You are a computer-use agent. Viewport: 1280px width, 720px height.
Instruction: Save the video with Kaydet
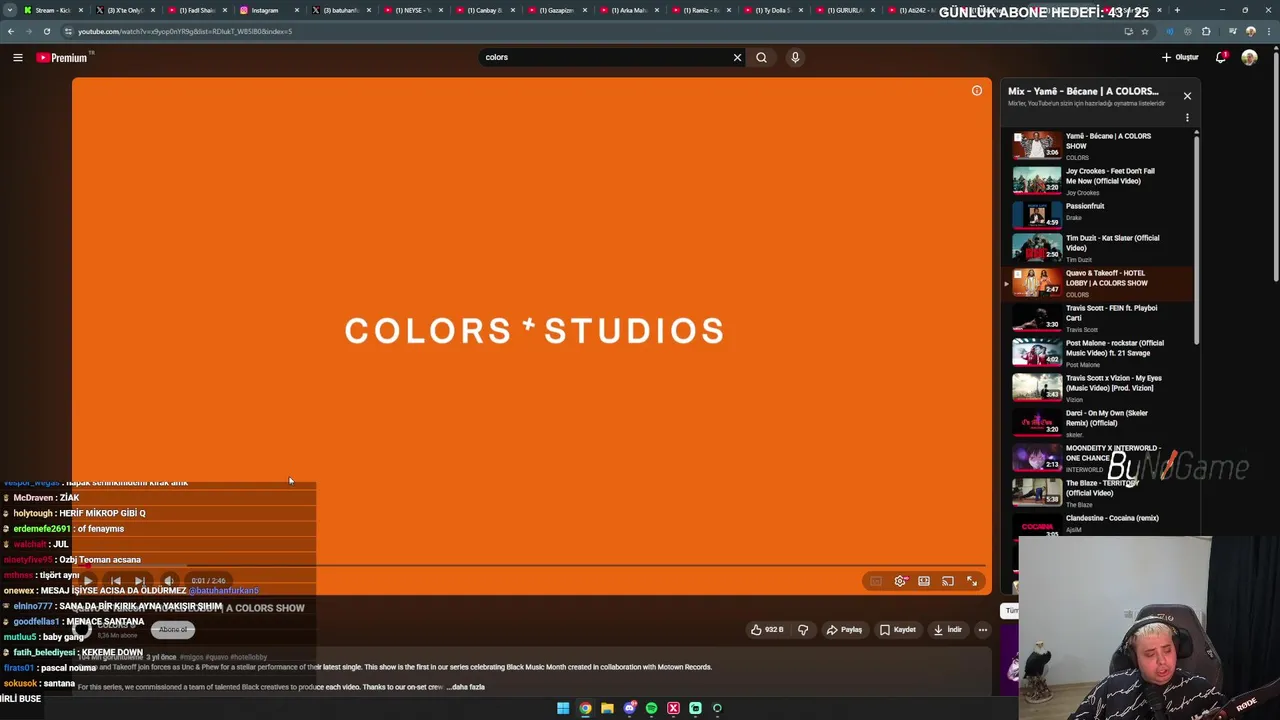coord(897,630)
